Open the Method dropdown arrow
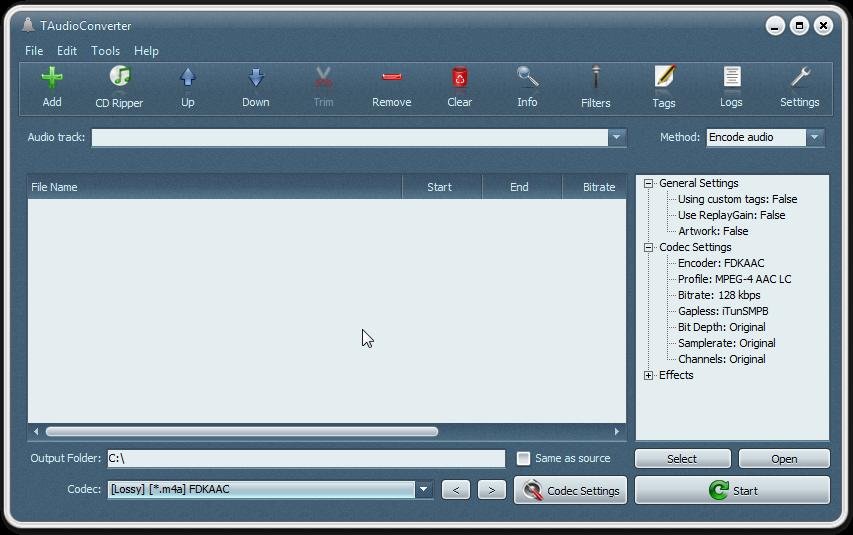This screenshot has width=853, height=535. coord(814,137)
